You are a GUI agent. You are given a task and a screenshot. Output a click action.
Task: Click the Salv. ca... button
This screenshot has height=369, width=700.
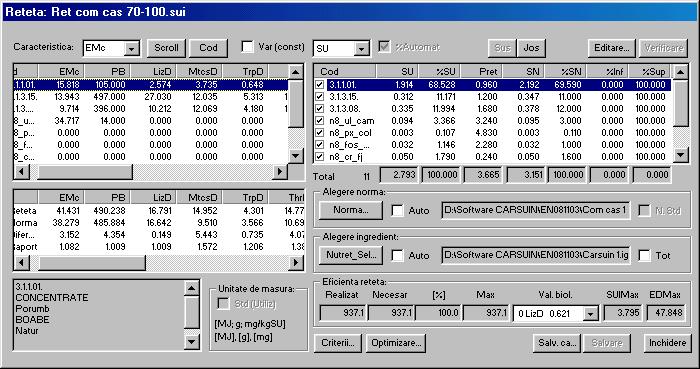coord(557,343)
